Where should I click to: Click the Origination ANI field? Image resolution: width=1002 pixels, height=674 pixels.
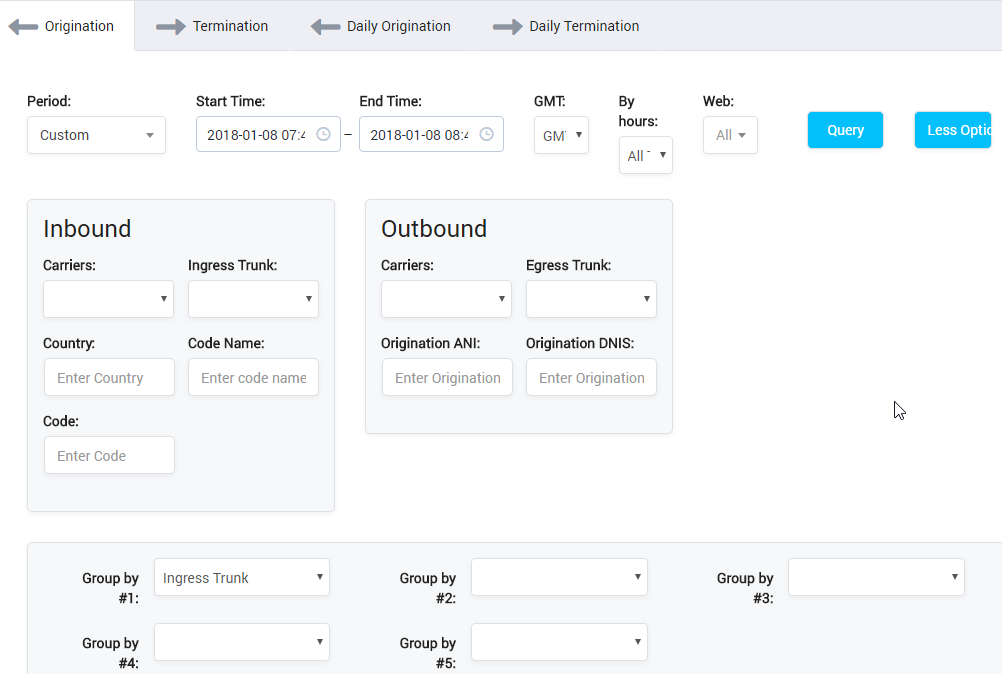point(447,377)
